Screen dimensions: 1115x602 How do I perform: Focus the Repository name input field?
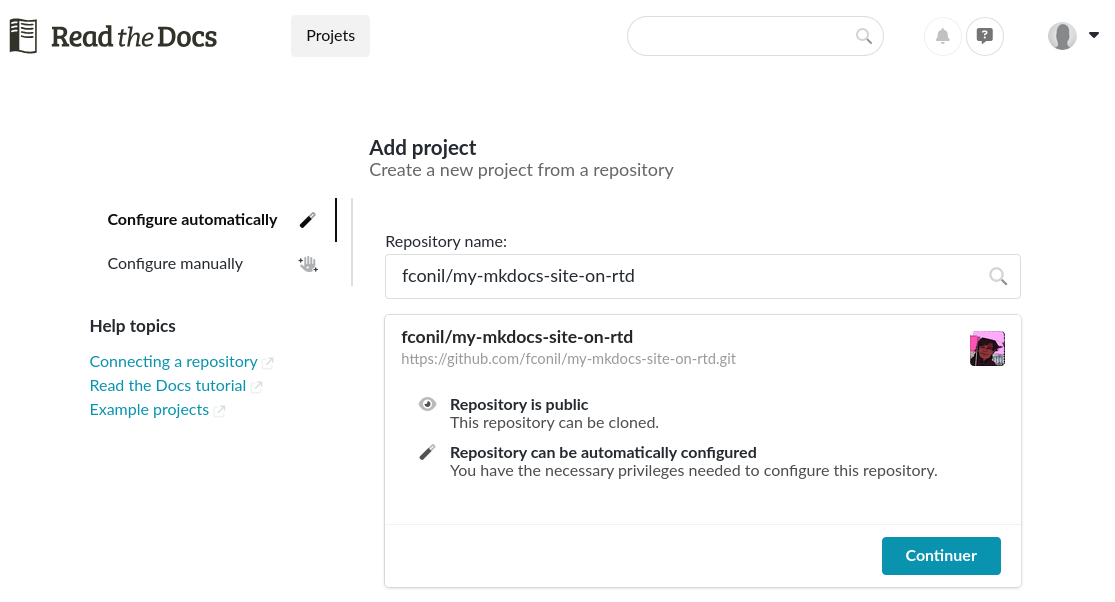pos(680,277)
